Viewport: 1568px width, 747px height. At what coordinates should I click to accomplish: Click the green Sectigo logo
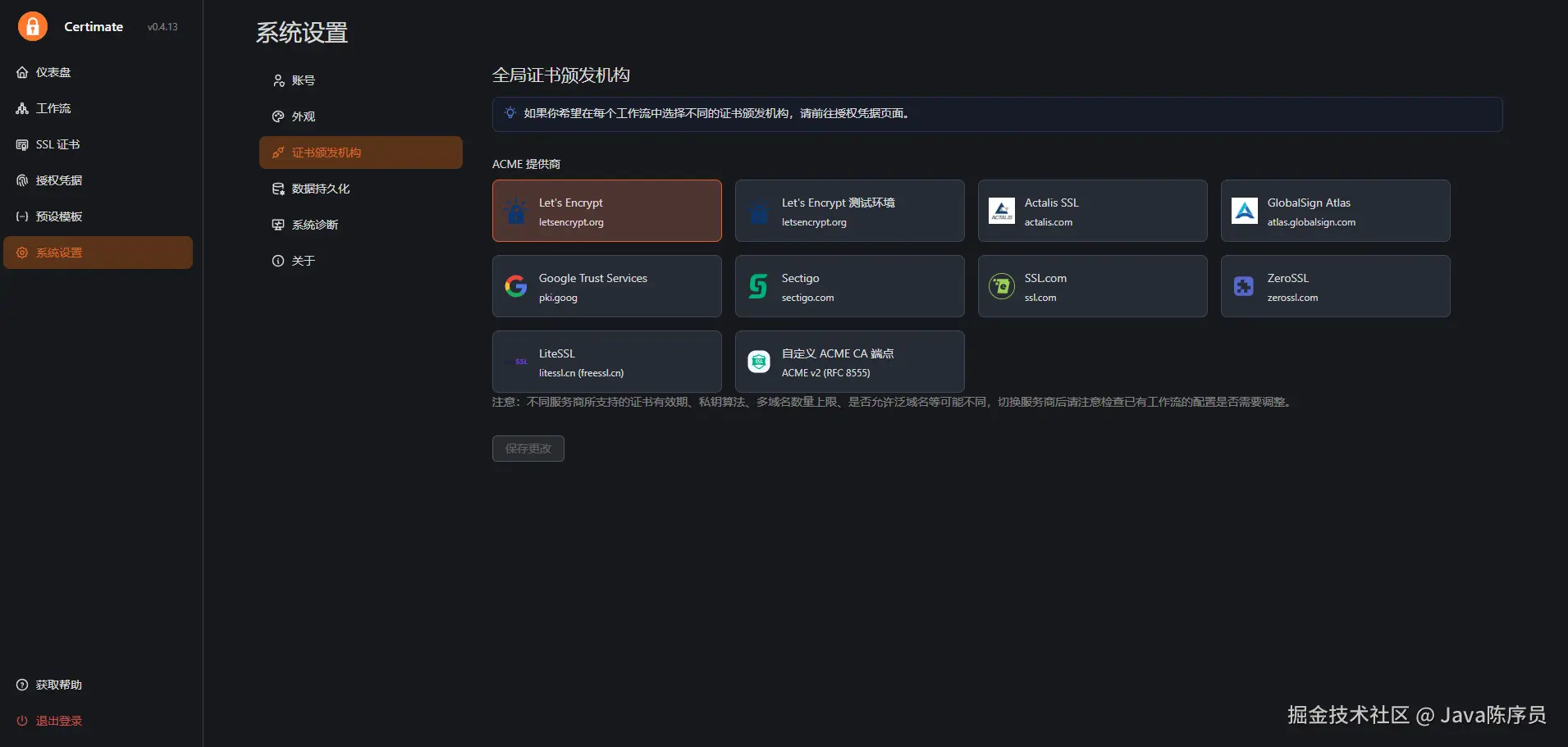coord(759,286)
